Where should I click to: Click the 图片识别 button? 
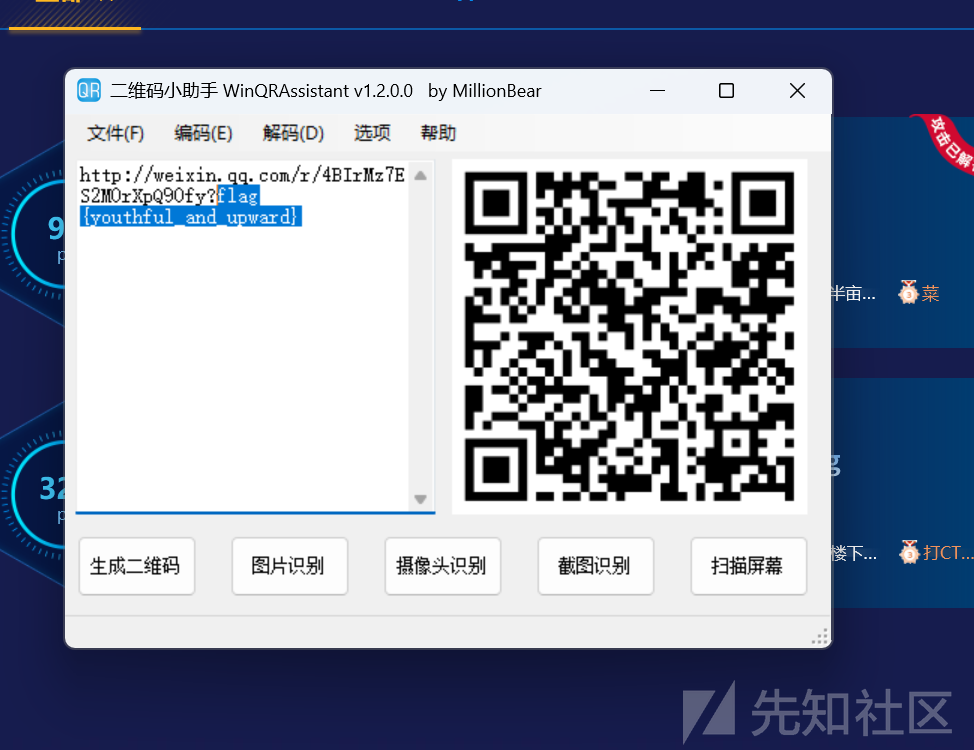coord(289,566)
